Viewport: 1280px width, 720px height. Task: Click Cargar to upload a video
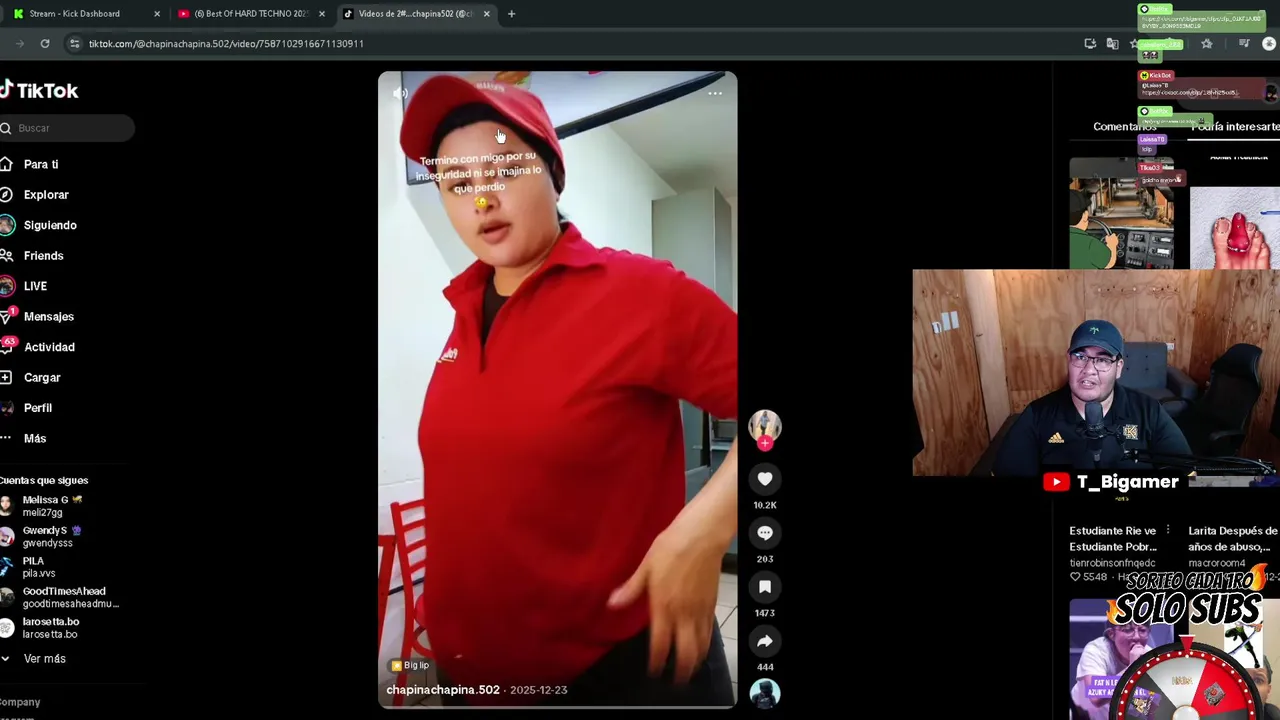coord(42,378)
